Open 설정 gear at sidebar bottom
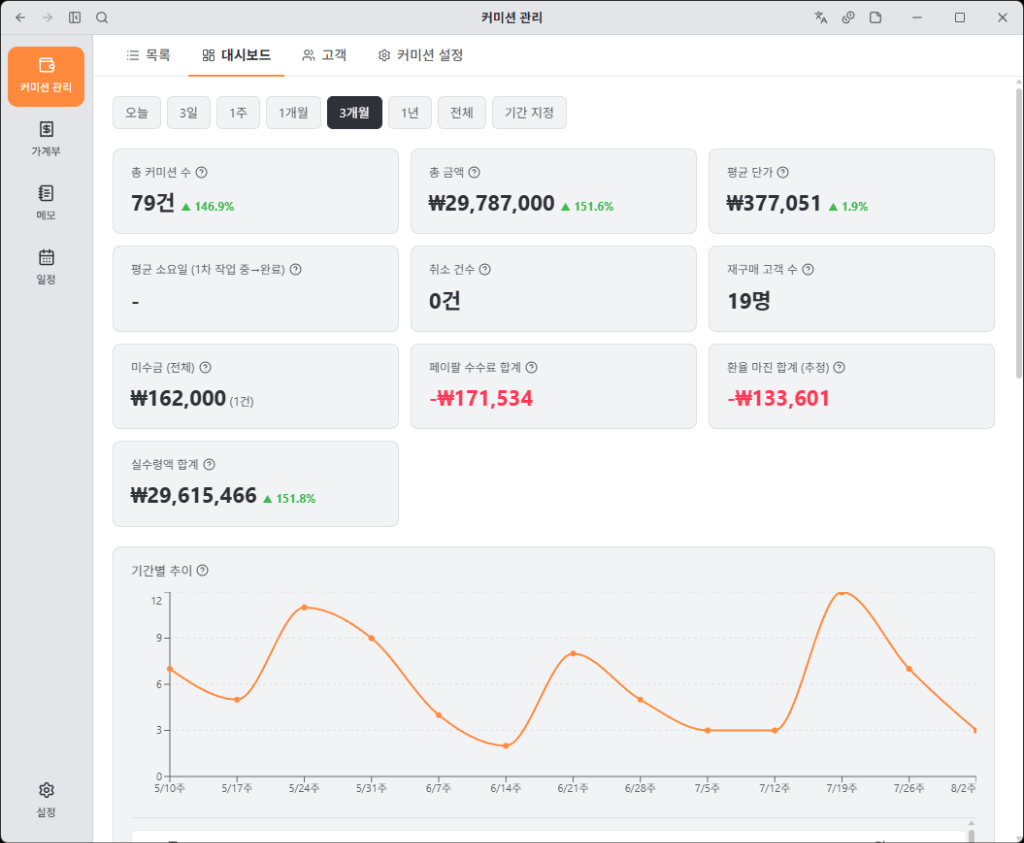This screenshot has height=843, width=1024. click(x=46, y=800)
